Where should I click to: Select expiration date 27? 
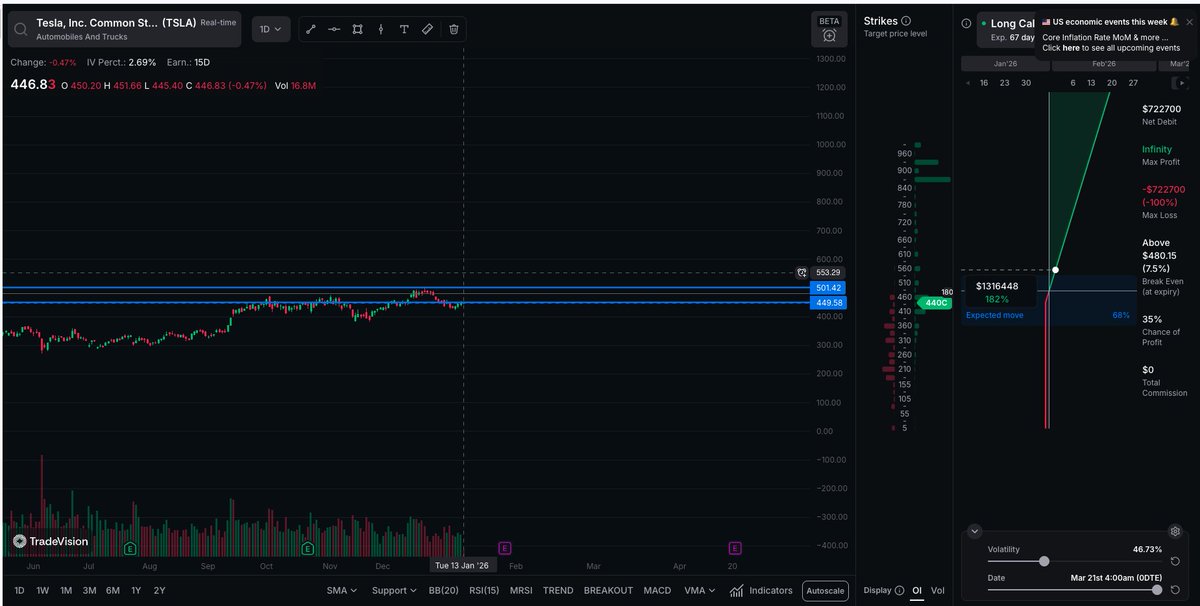(x=1133, y=83)
